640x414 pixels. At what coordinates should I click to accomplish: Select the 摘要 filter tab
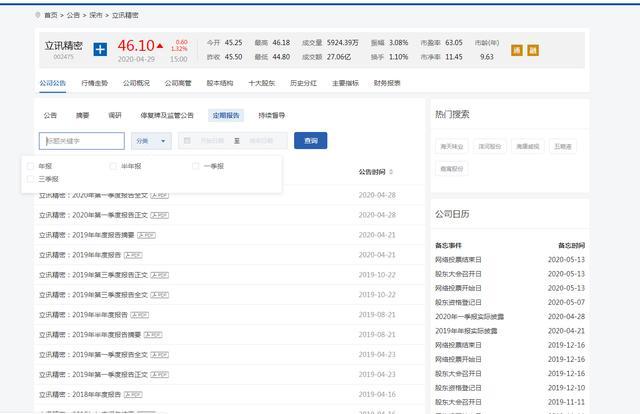[82, 116]
